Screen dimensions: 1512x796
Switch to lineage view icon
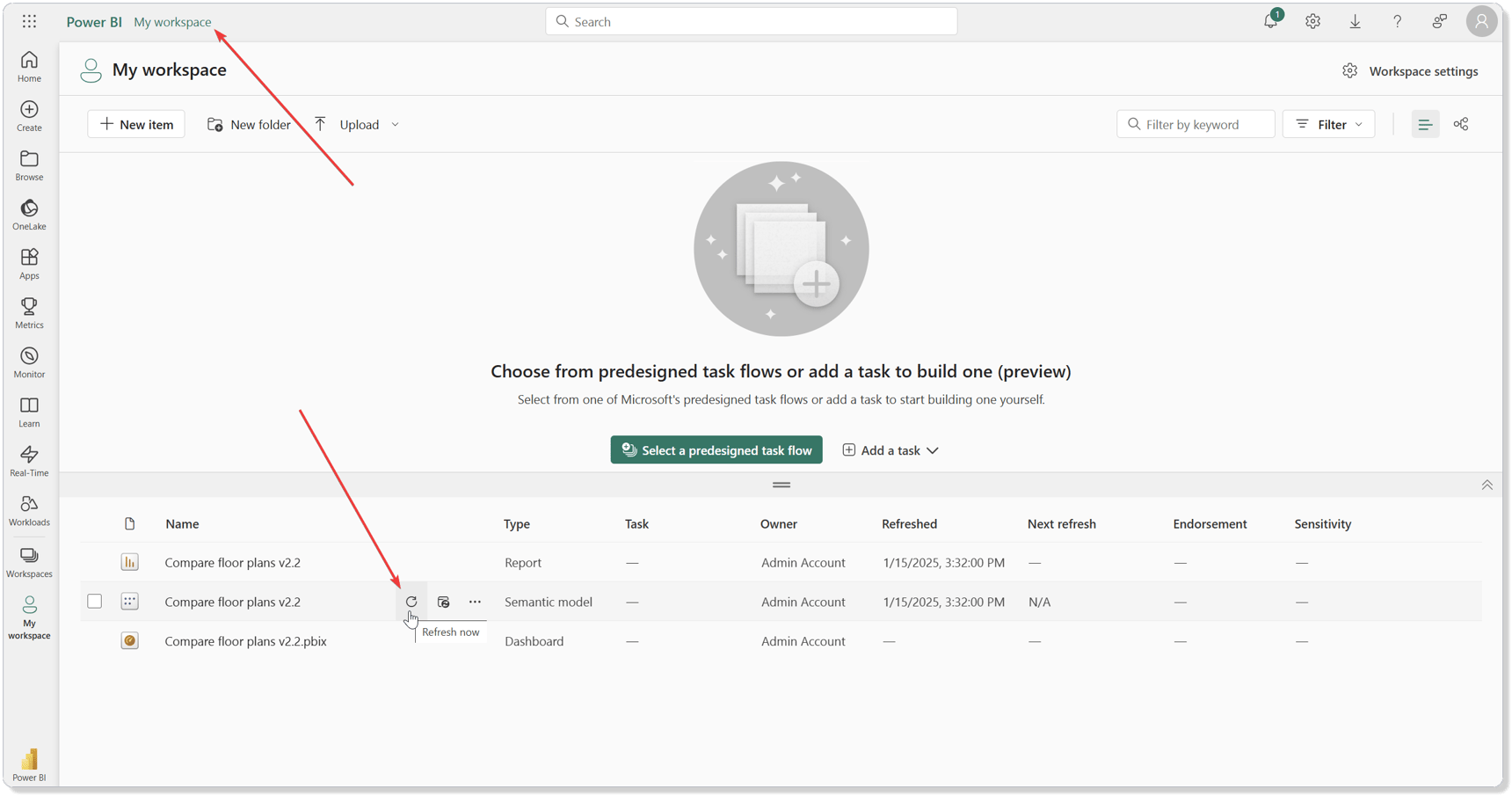1461,124
